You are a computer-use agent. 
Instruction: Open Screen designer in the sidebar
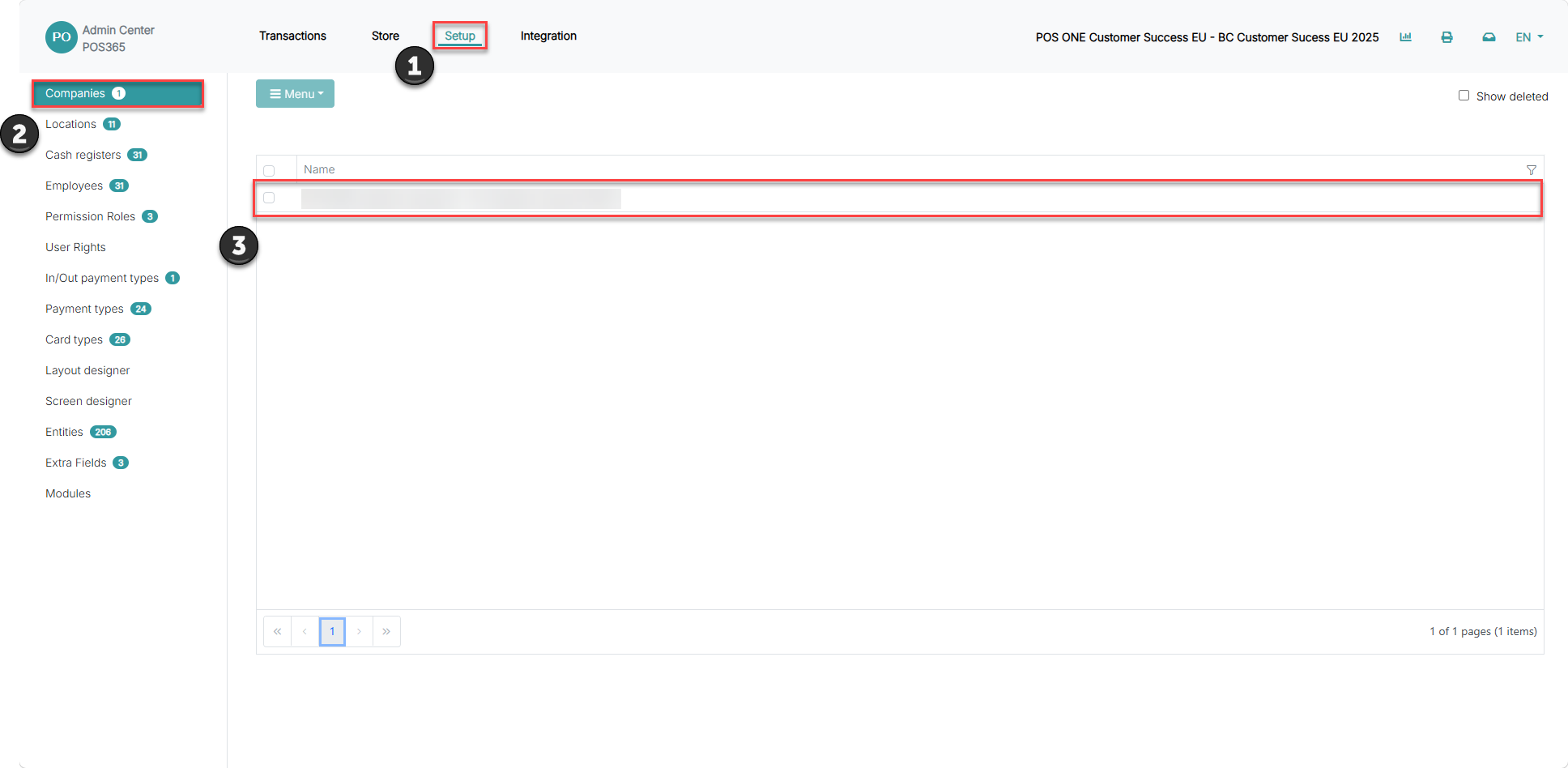[88, 401]
